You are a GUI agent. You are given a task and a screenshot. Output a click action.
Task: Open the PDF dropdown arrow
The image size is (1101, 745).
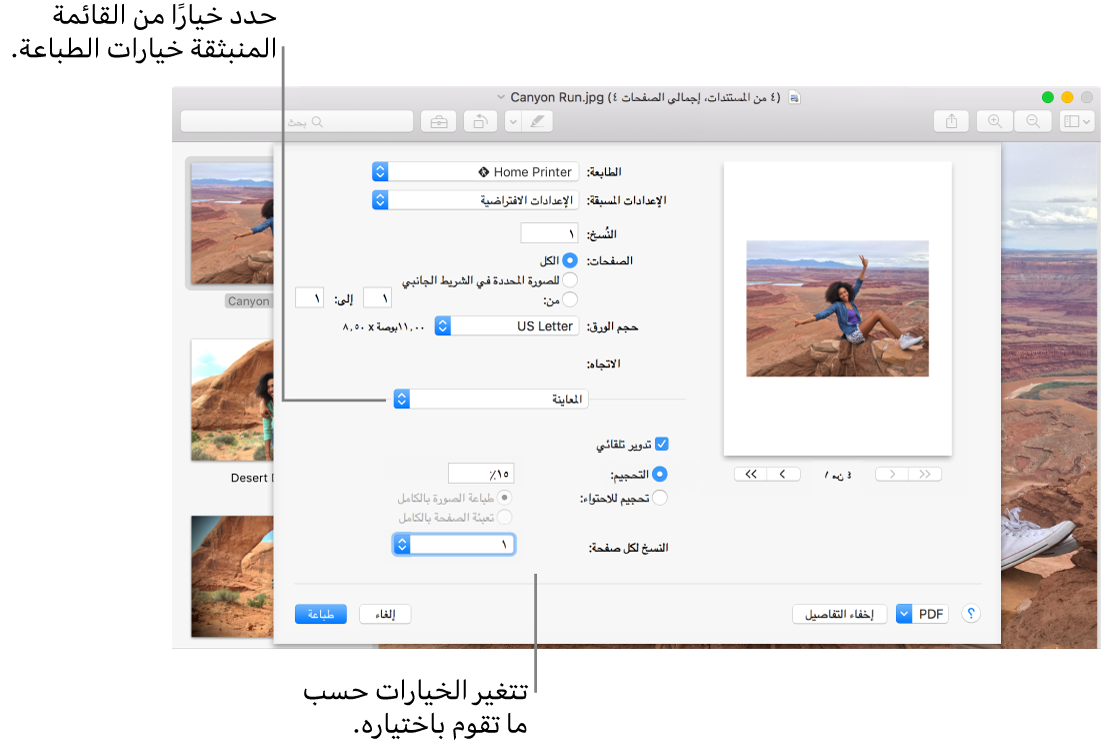[904, 614]
